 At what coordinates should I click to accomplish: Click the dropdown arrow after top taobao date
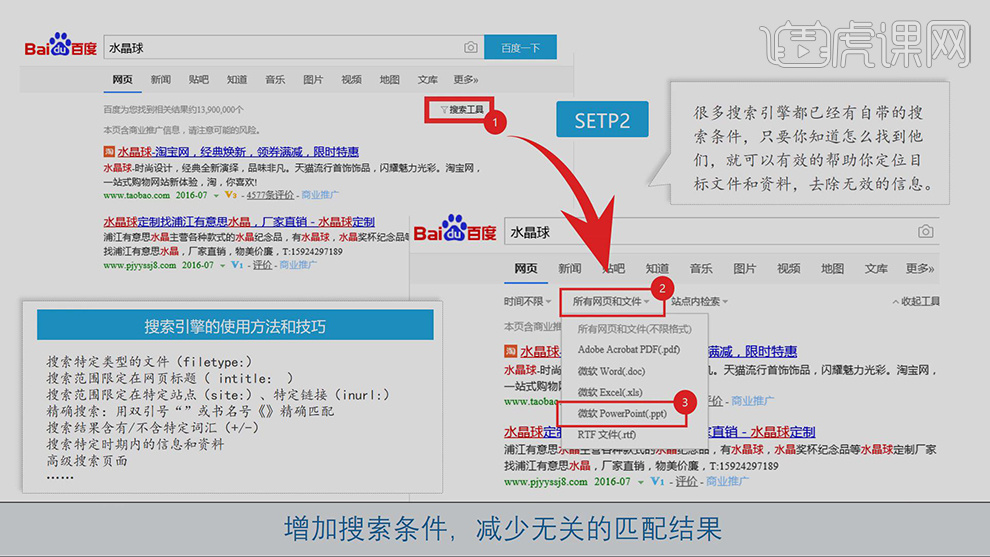[216, 196]
